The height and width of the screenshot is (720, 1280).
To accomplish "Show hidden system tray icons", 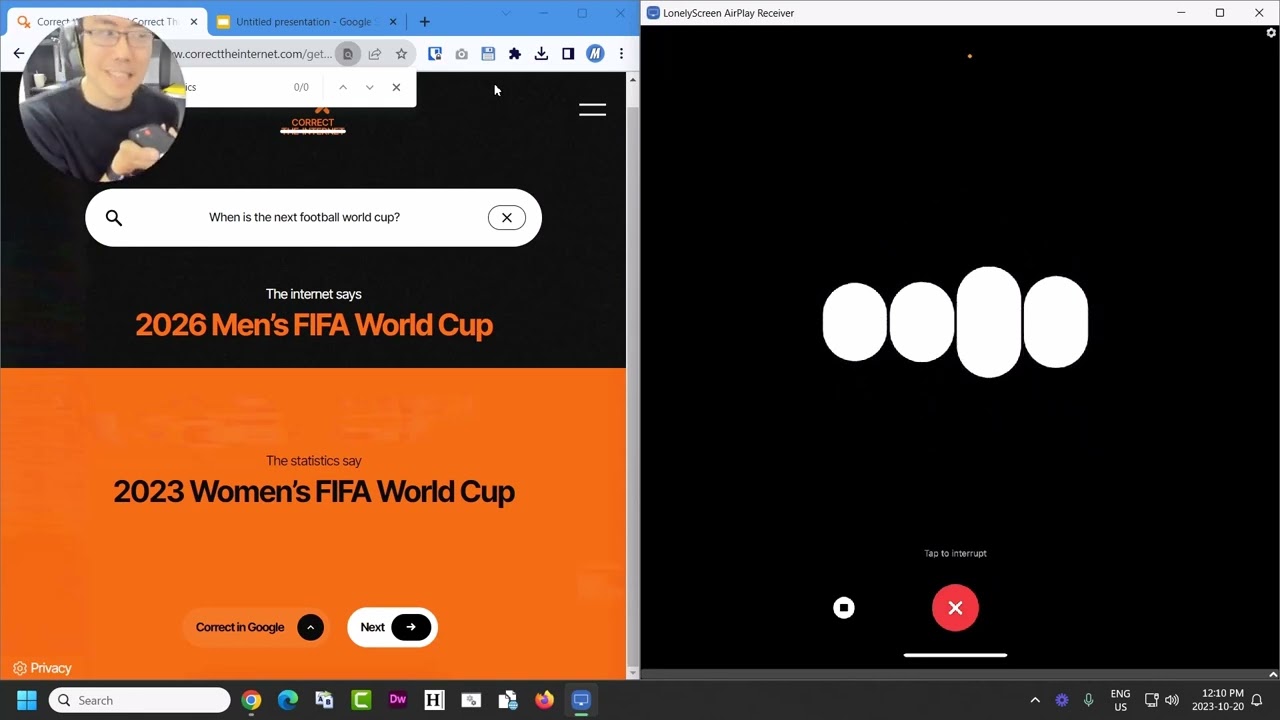I will coord(1035,700).
